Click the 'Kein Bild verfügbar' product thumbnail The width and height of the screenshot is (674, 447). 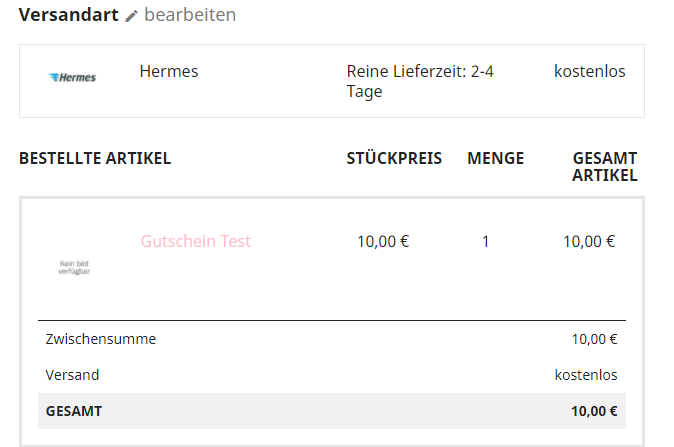(74, 266)
